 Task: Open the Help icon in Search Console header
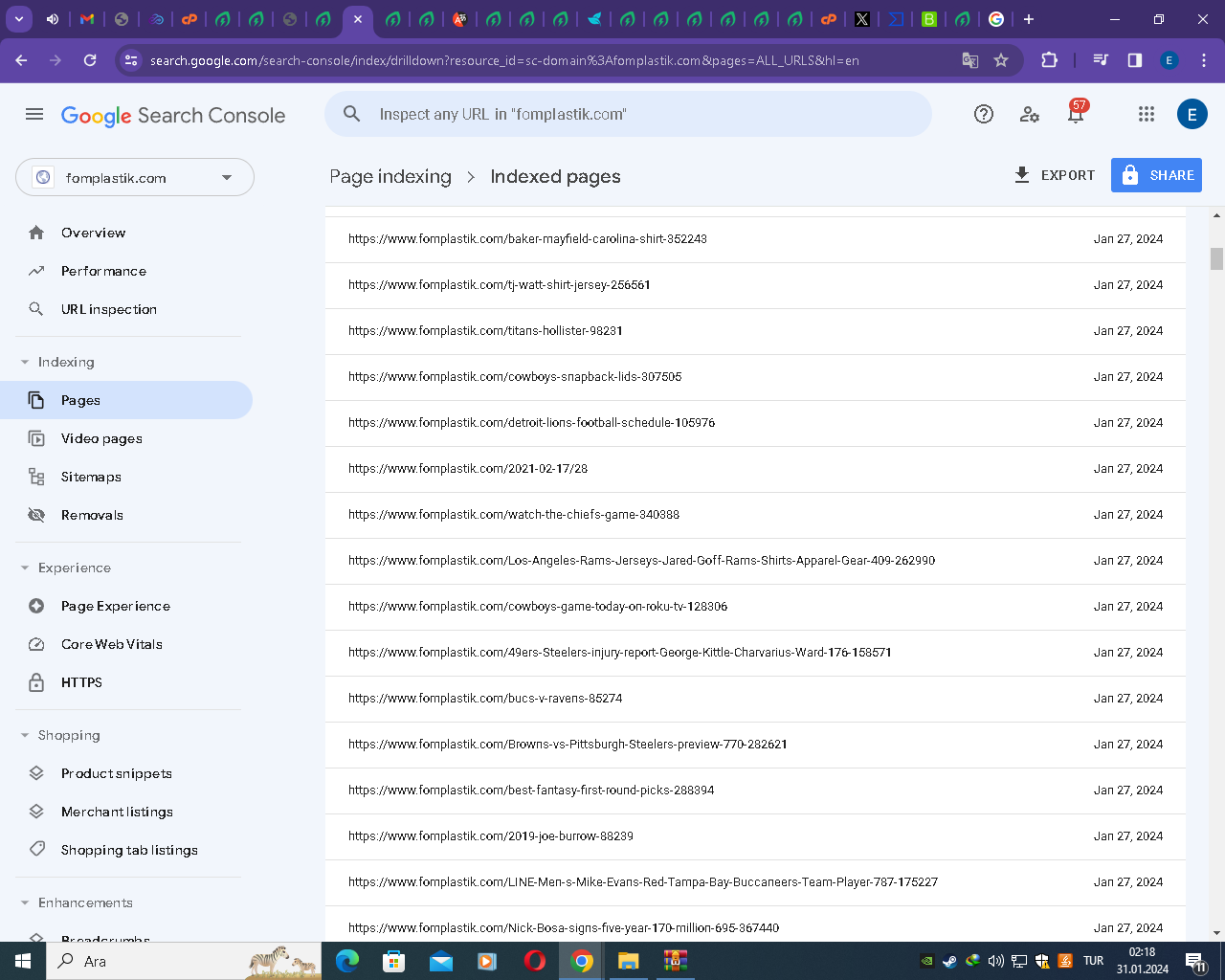(984, 115)
